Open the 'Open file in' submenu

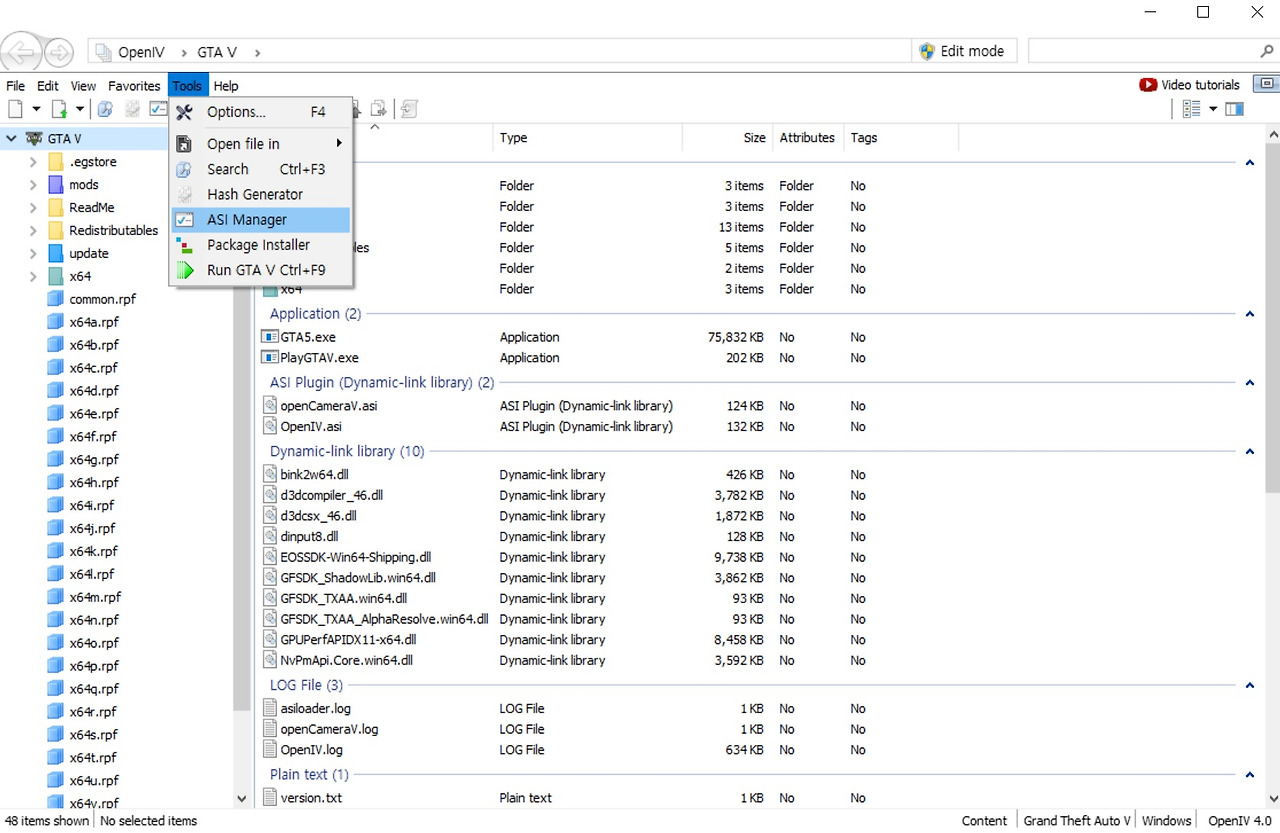tap(261, 144)
